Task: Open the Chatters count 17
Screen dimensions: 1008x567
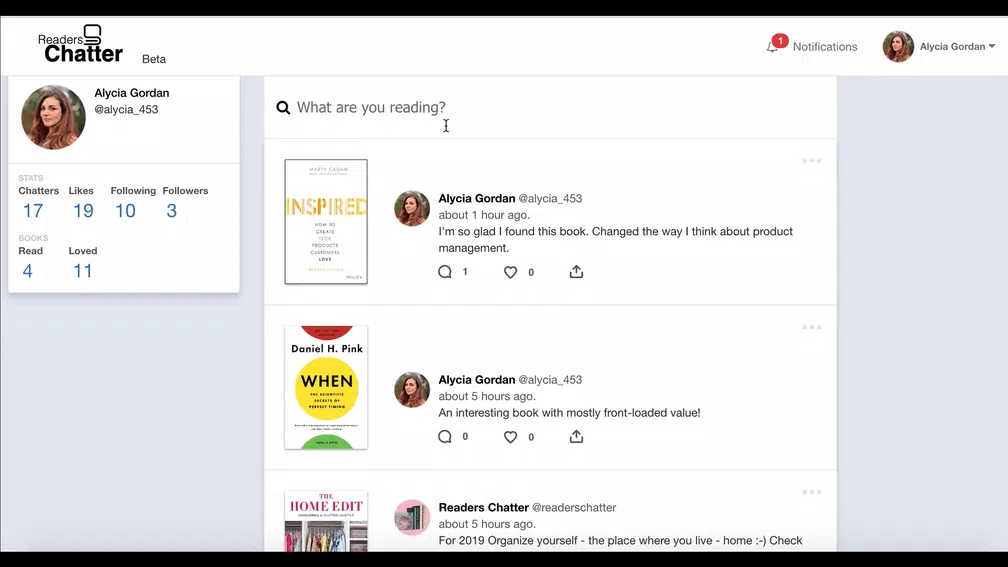Action: [33, 211]
